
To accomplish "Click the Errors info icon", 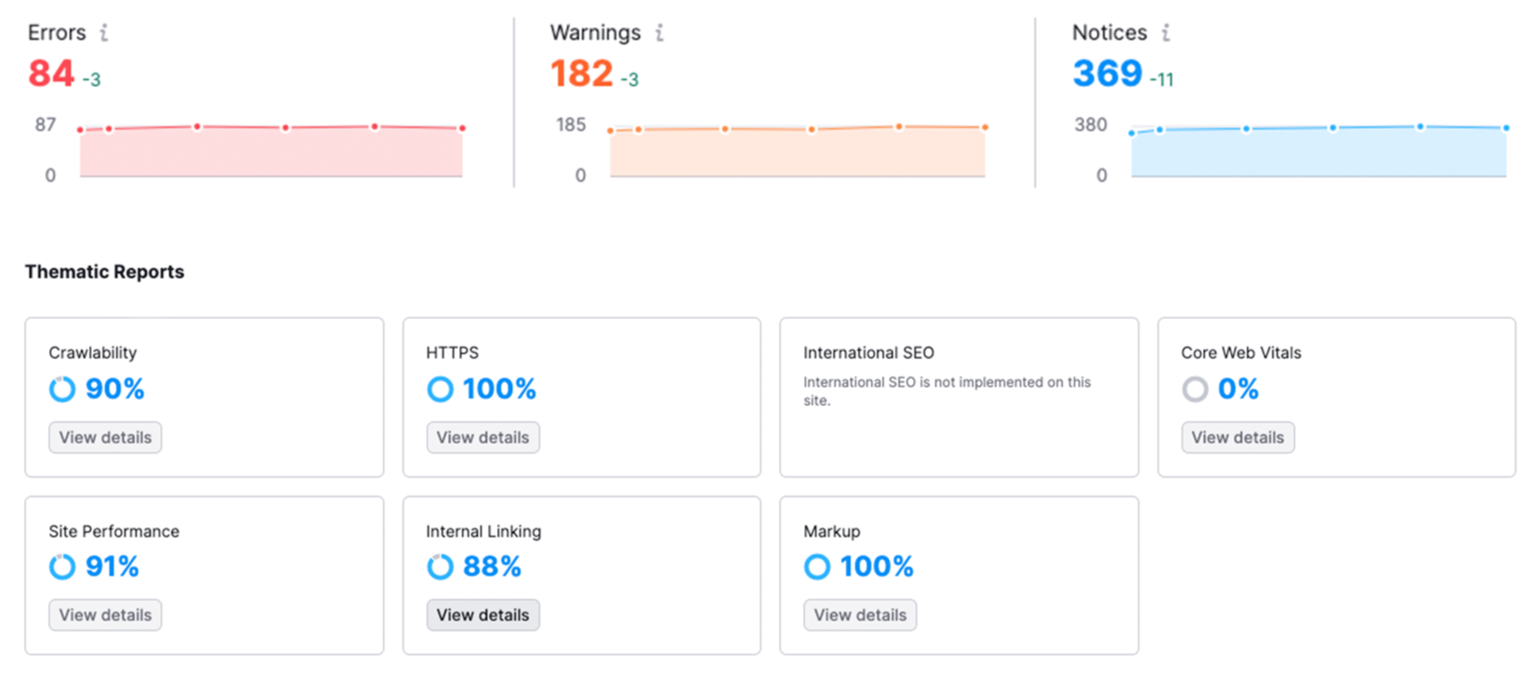I will 103,33.
